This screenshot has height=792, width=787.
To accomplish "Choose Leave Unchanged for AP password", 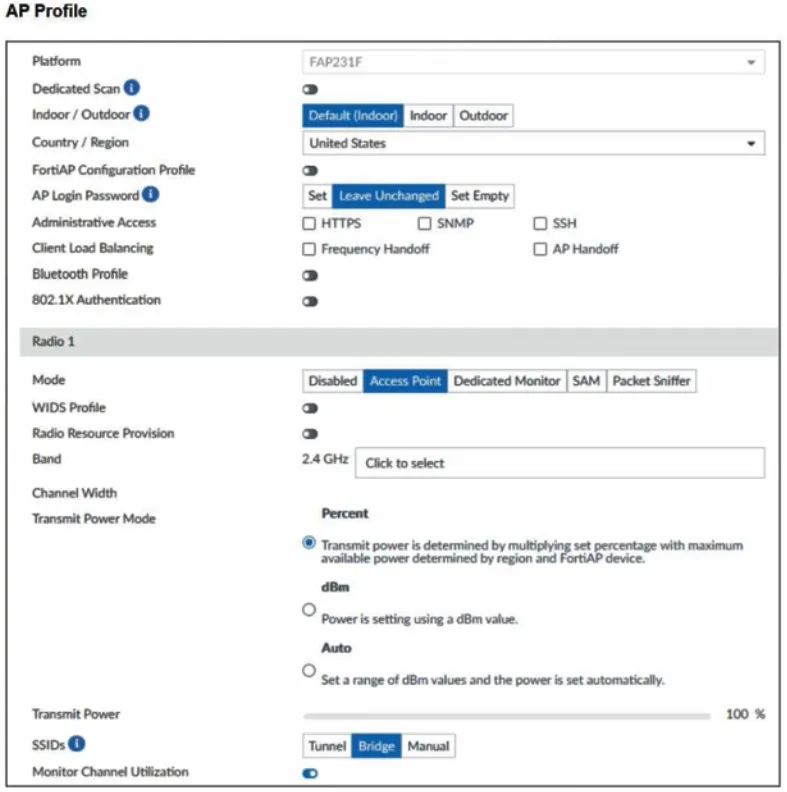I will pyautogui.click(x=388, y=196).
